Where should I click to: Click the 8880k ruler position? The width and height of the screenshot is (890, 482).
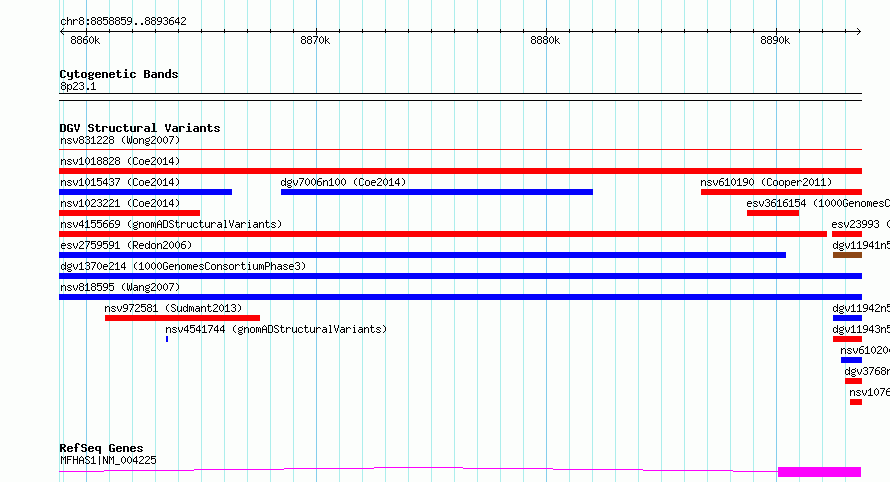click(545, 40)
